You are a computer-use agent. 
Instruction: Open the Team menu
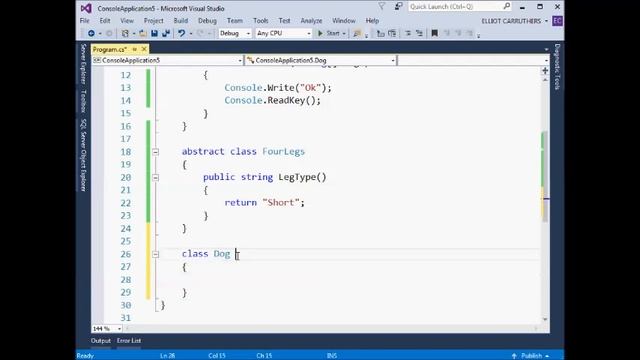pos(235,21)
